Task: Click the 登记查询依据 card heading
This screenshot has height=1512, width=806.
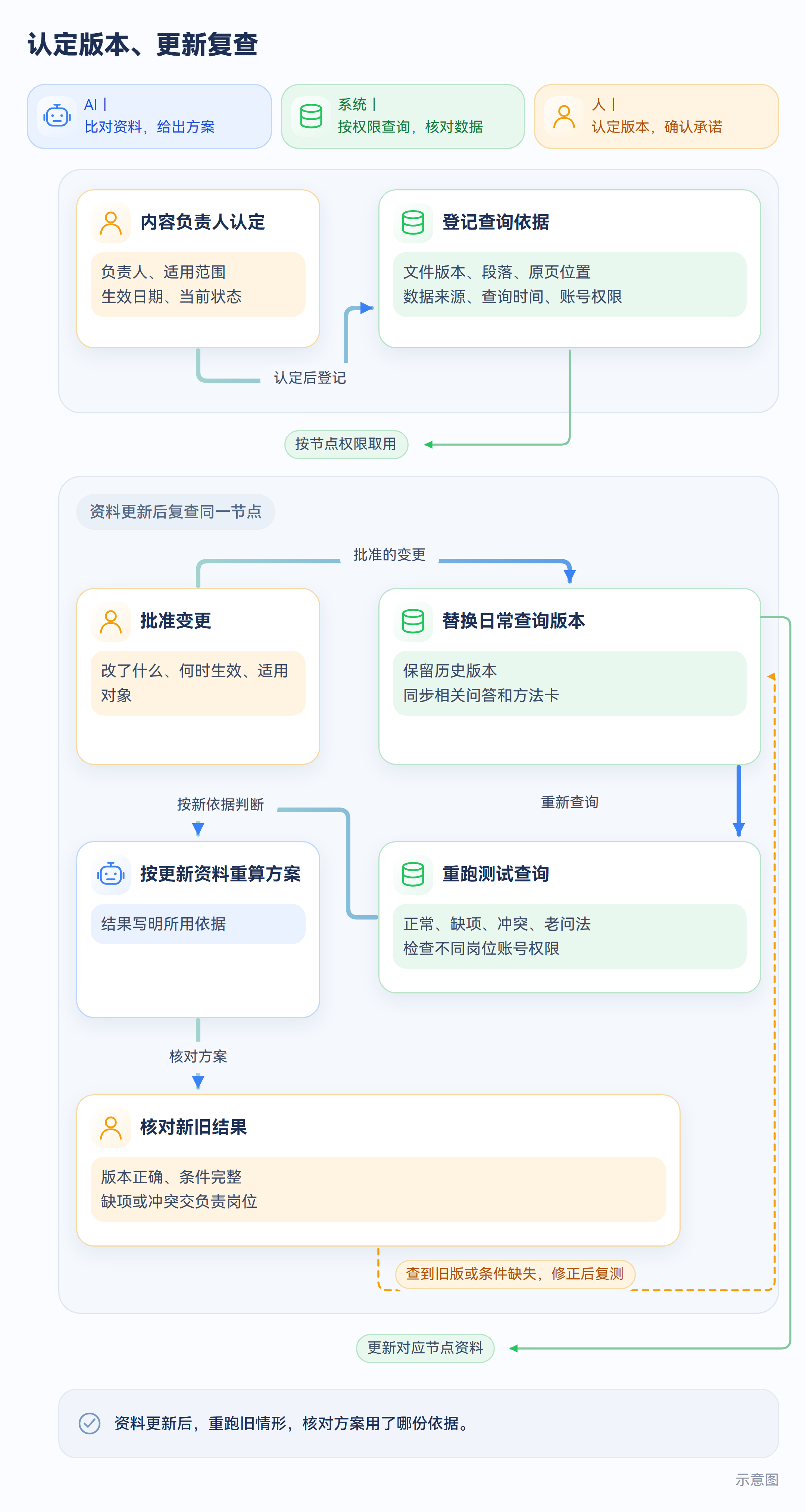Action: click(496, 223)
